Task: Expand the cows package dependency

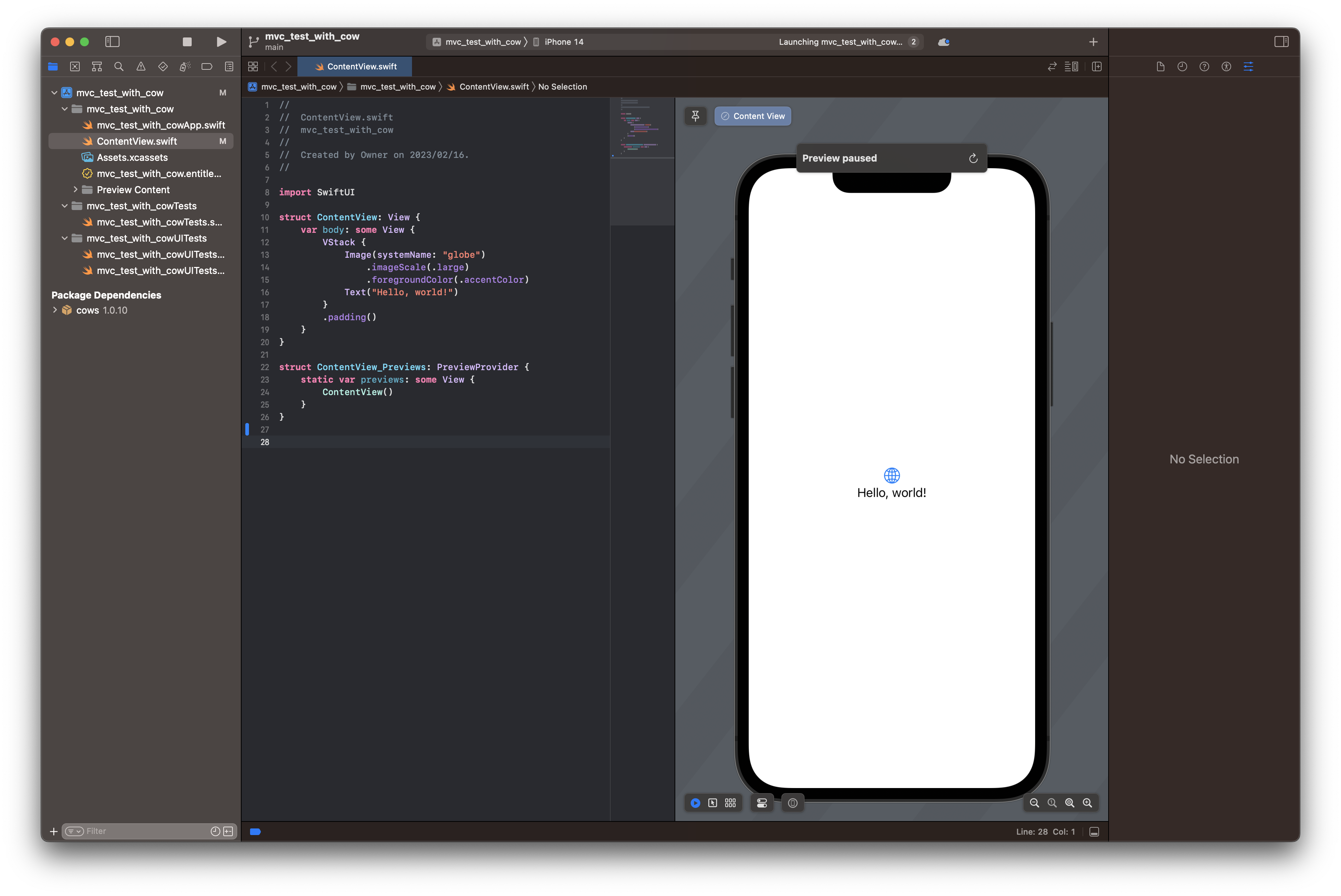Action: pyautogui.click(x=55, y=310)
